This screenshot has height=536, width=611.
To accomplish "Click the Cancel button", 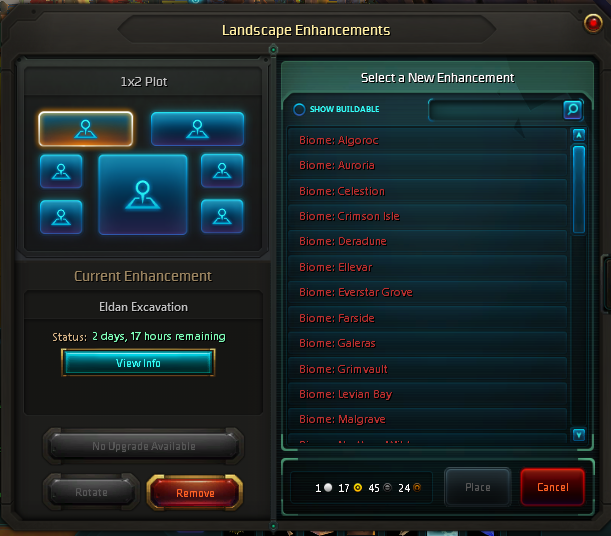I will click(553, 487).
